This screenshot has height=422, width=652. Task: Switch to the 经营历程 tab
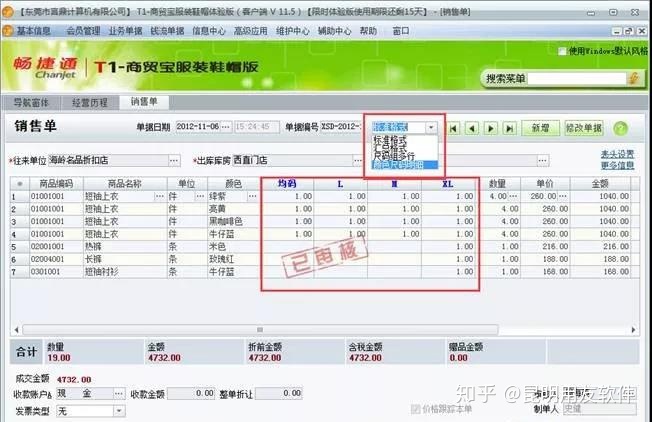90,102
